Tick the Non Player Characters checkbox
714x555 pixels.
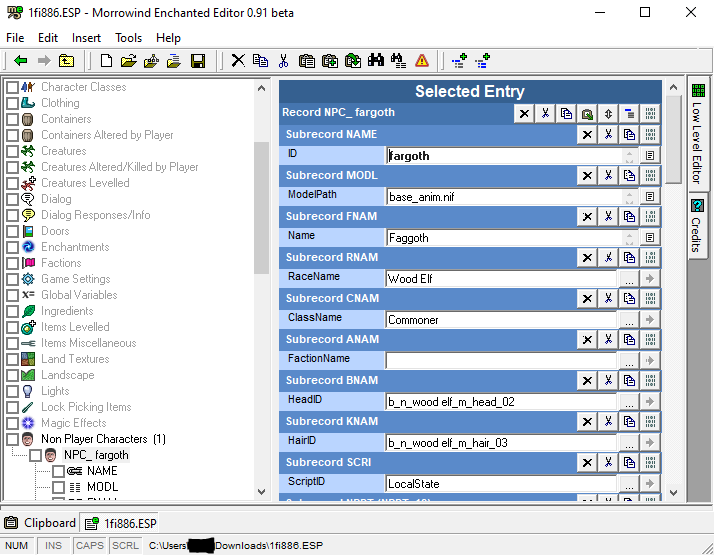pyautogui.click(x=12, y=439)
